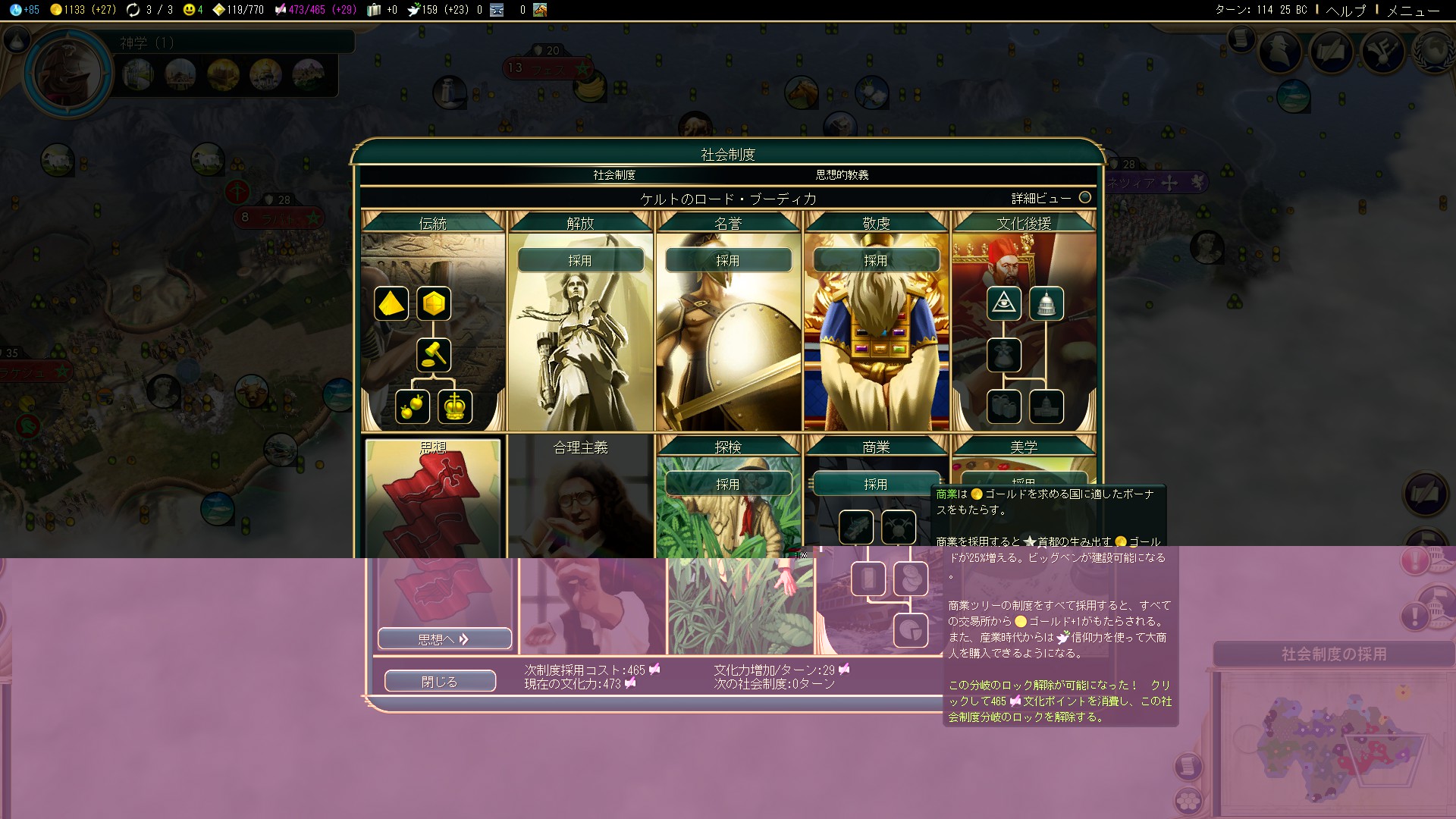Adopt 解放 with its 採用 button
This screenshot has width=1456, height=819.
point(580,260)
